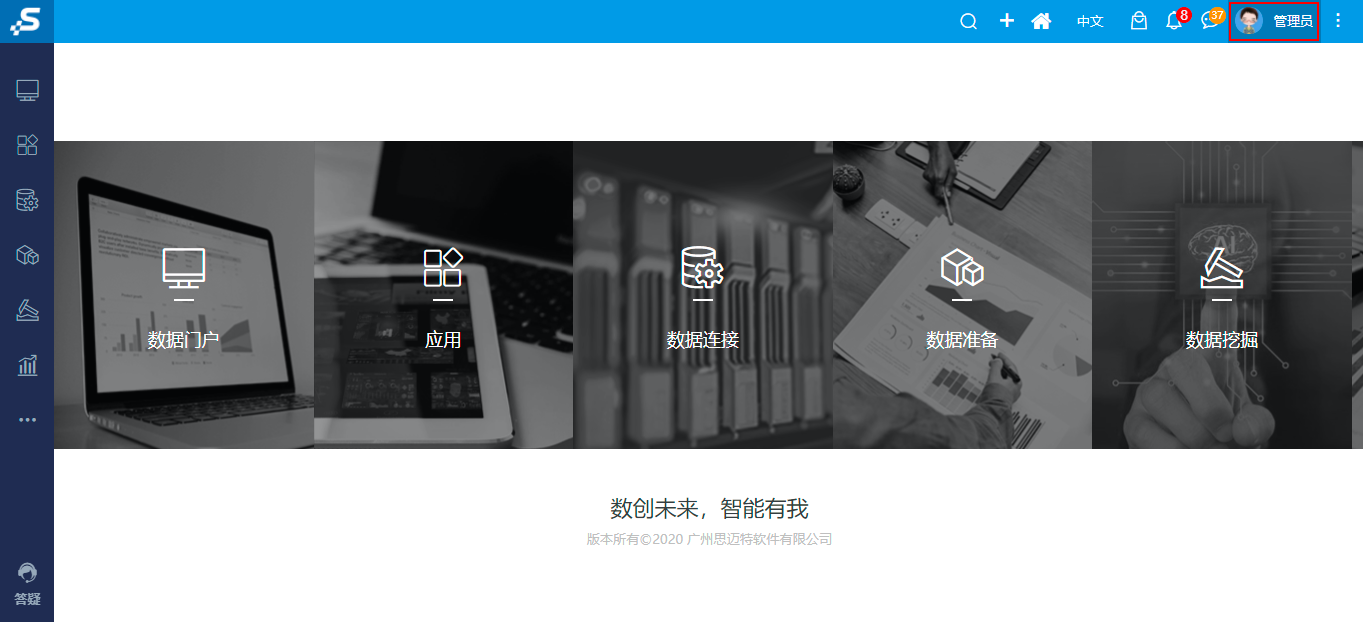Click the slogan 数创未来，智能有我
This screenshot has height=622, width=1363.
tap(709, 508)
